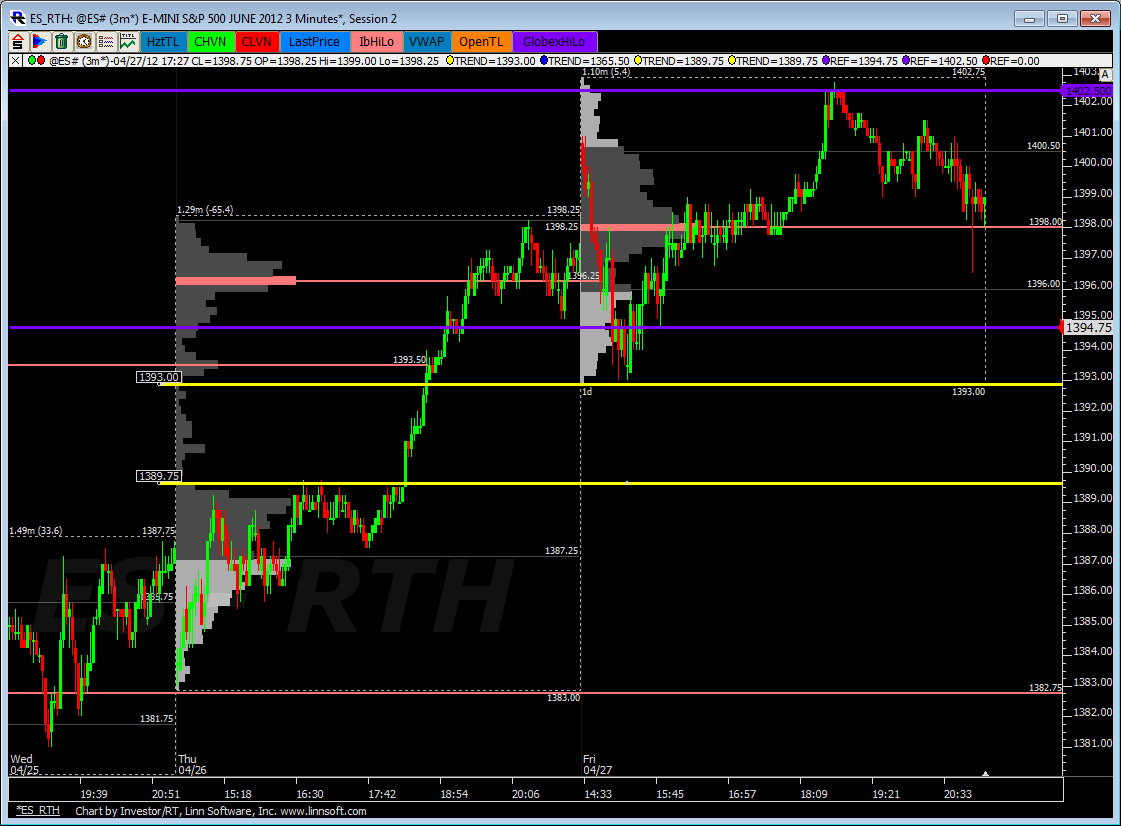Click yellow TREND=1393.00 legend marker
Image resolution: width=1121 pixels, height=826 pixels.
(450, 61)
